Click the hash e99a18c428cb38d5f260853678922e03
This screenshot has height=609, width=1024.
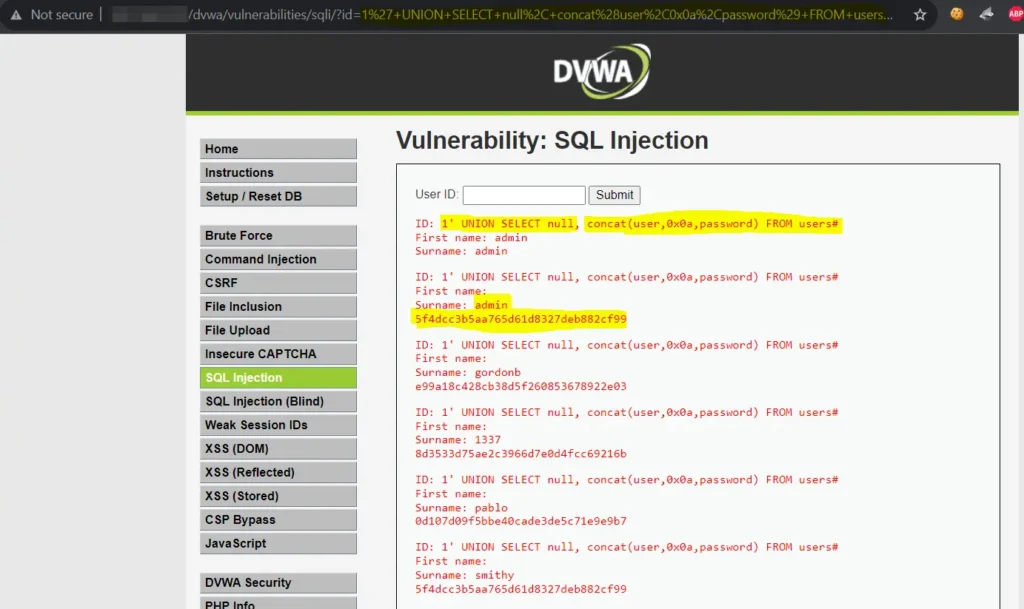(520, 386)
